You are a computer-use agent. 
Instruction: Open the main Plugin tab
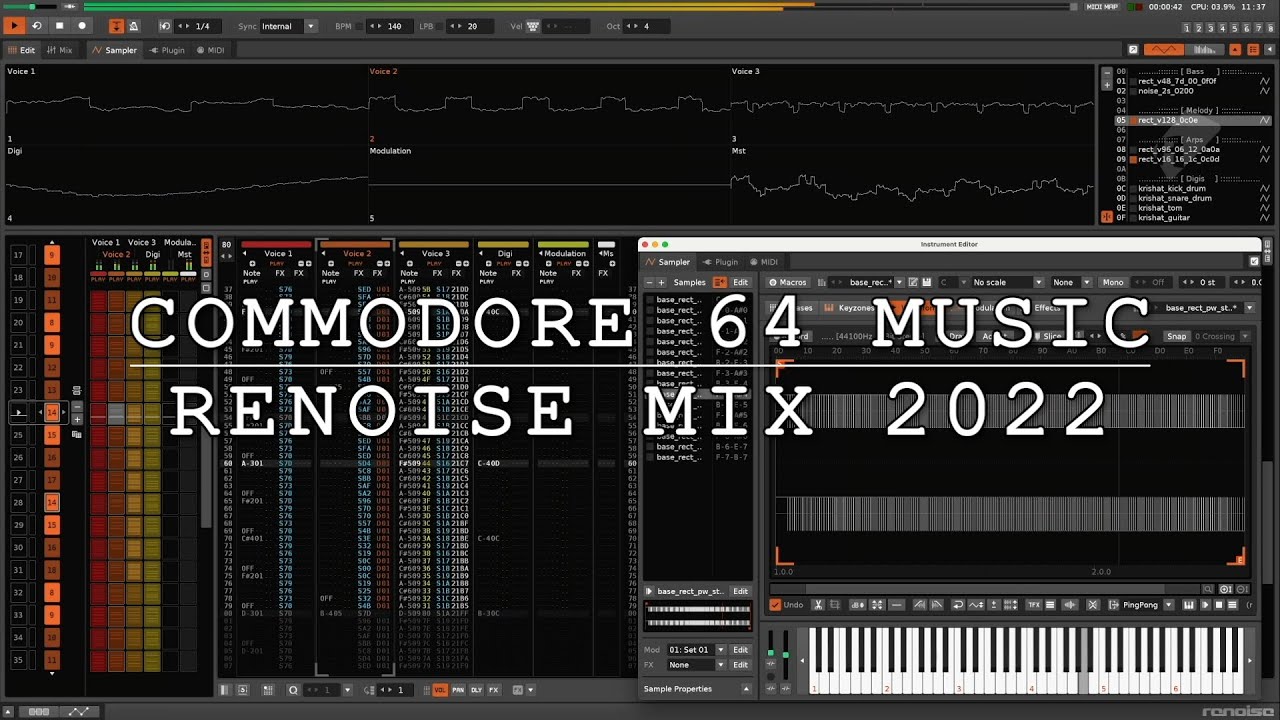pos(167,50)
